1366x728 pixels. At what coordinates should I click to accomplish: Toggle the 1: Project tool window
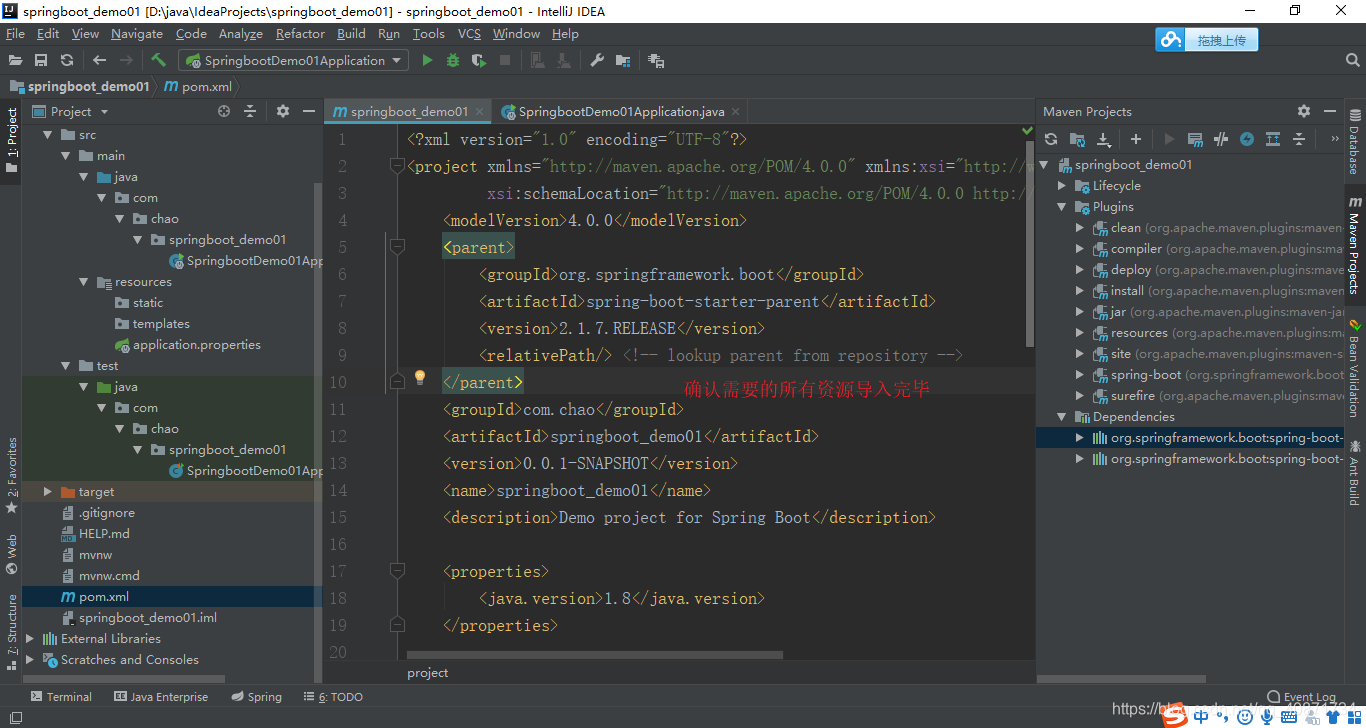12,140
